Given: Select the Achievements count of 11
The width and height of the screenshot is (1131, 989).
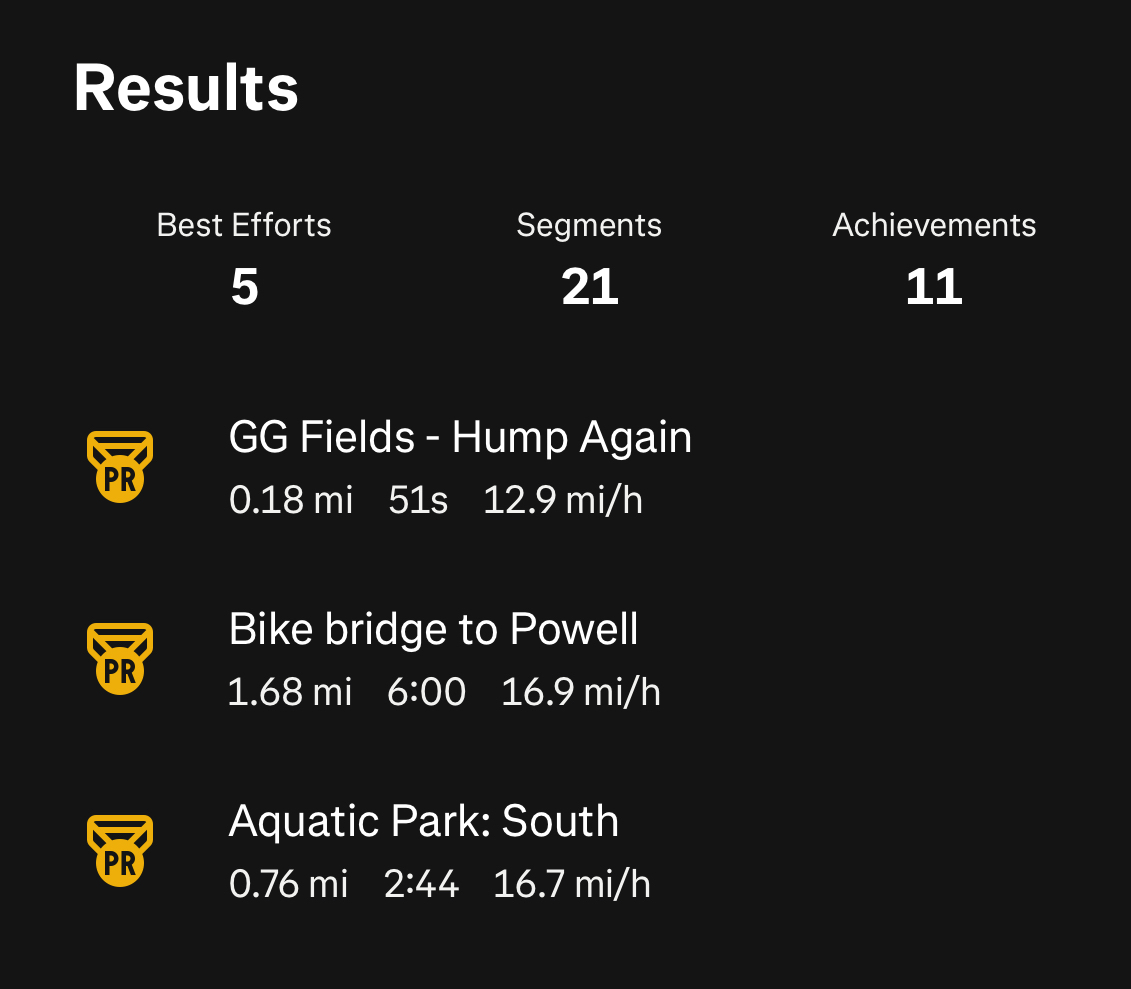Looking at the screenshot, I should [934, 287].
